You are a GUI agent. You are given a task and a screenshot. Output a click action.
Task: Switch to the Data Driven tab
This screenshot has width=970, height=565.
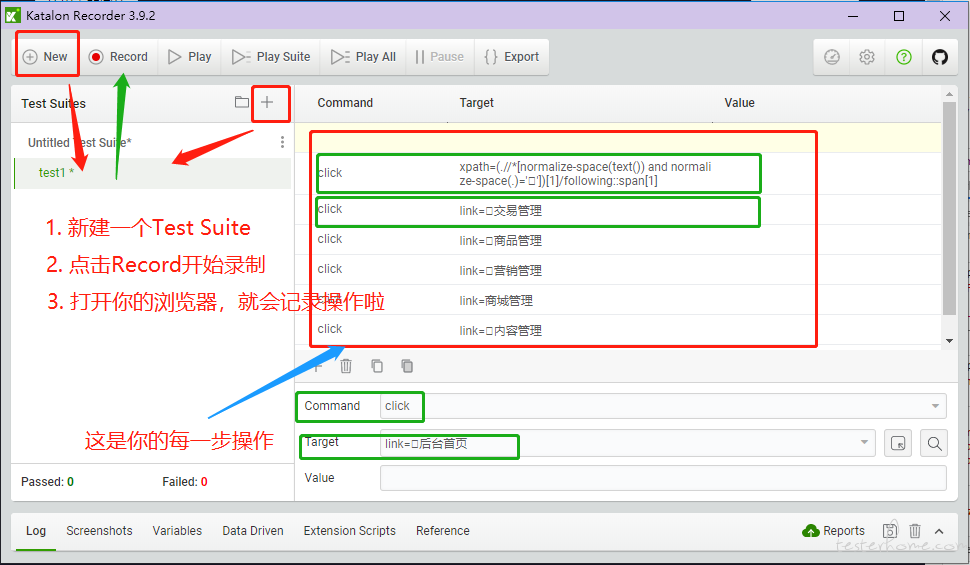[252, 531]
